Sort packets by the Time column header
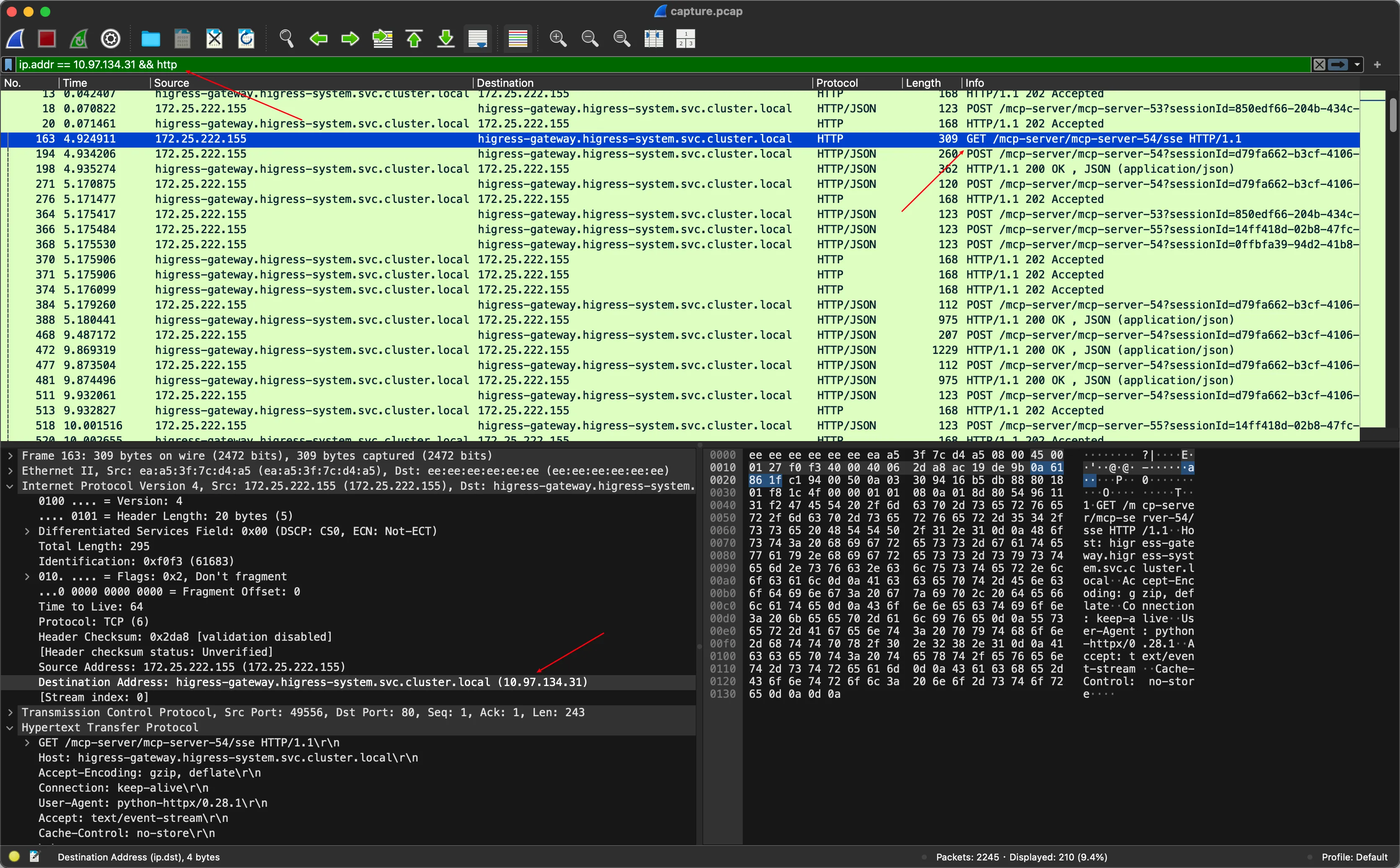Image resolution: width=1400 pixels, height=868 pixels. (x=104, y=83)
